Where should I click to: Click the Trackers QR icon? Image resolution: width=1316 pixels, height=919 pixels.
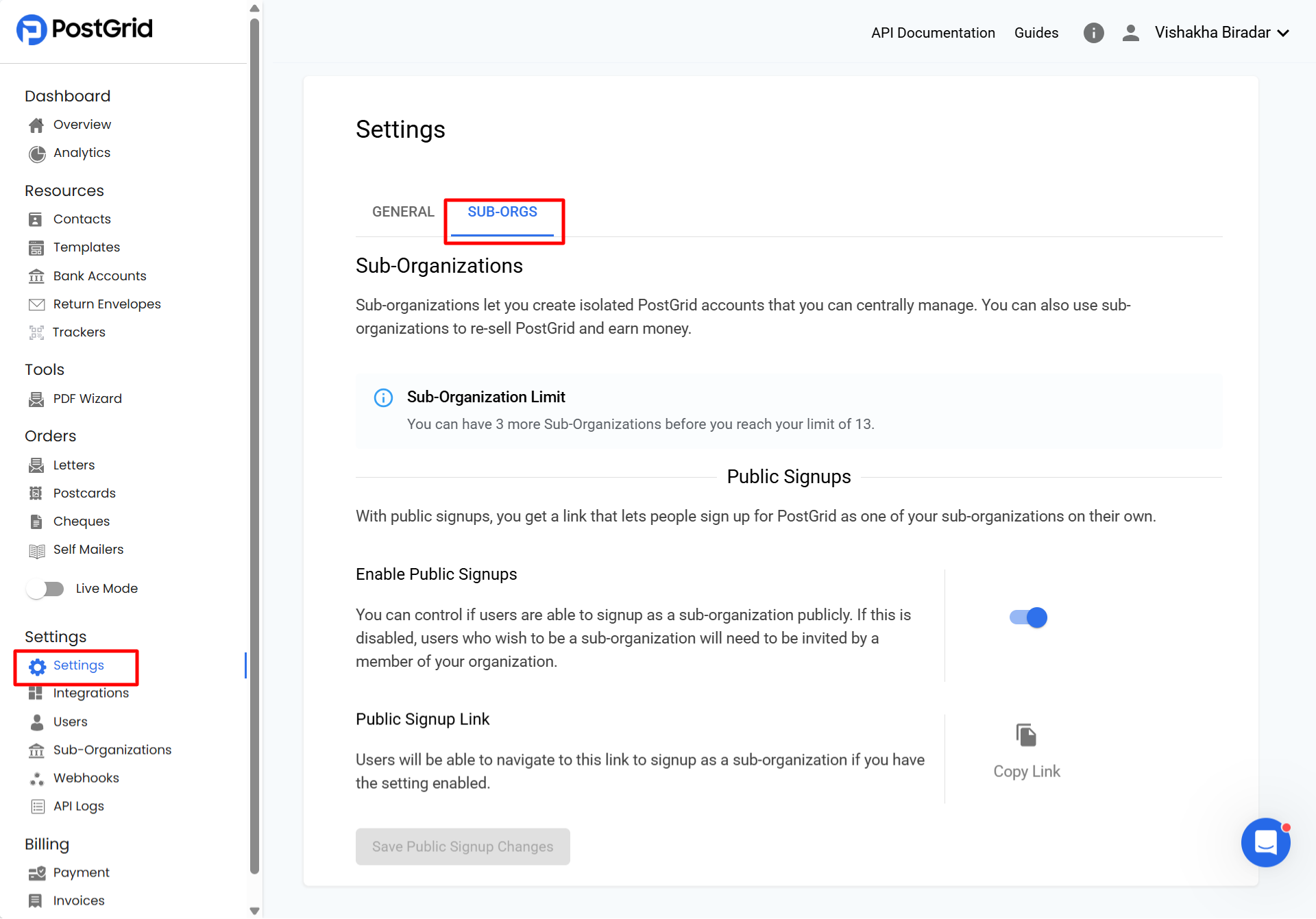pos(36,333)
